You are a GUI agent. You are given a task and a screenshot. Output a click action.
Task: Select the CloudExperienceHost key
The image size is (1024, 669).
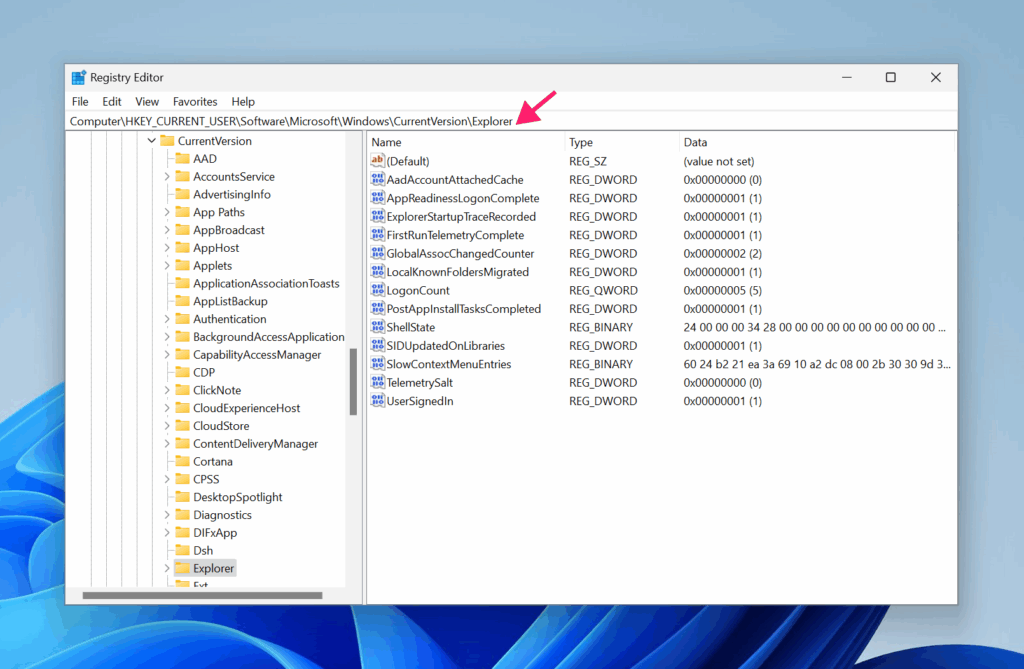click(x=246, y=408)
